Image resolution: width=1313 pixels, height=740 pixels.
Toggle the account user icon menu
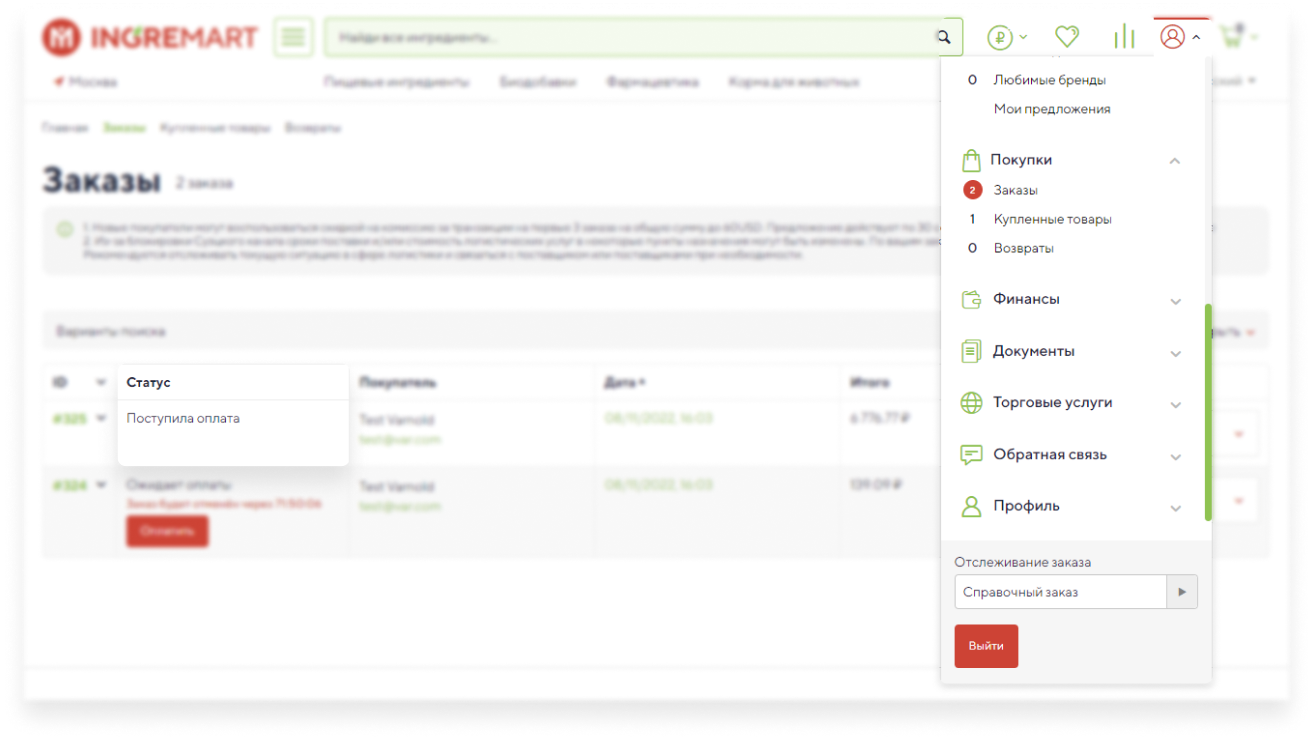point(1180,37)
